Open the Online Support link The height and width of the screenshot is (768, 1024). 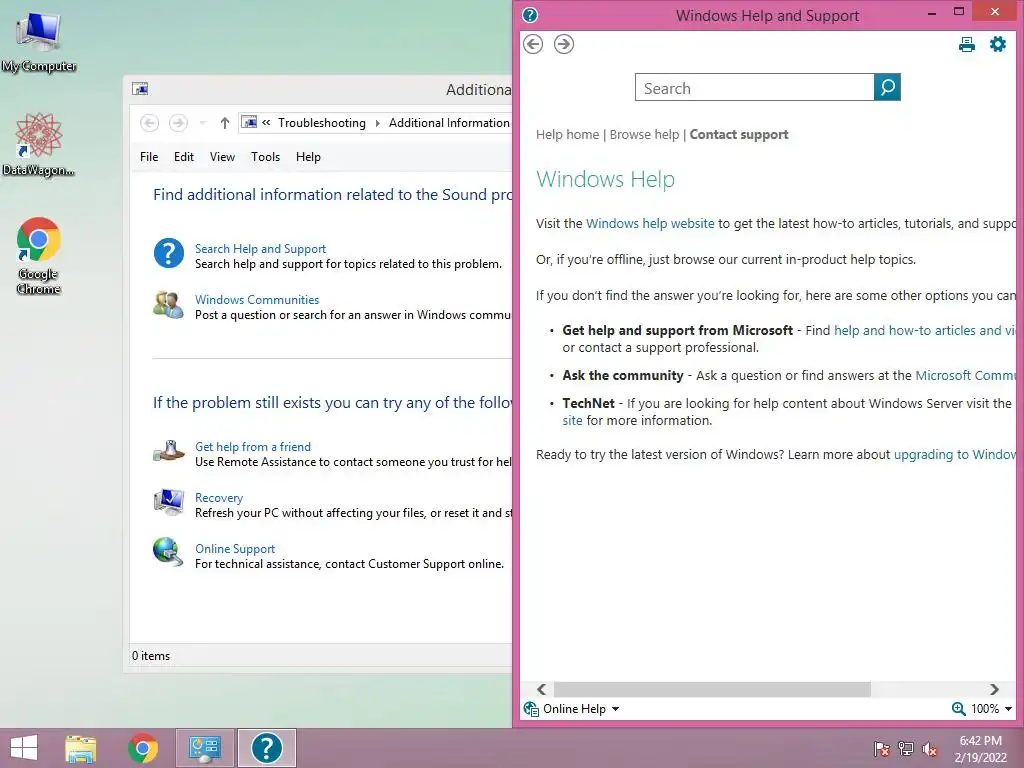235,549
